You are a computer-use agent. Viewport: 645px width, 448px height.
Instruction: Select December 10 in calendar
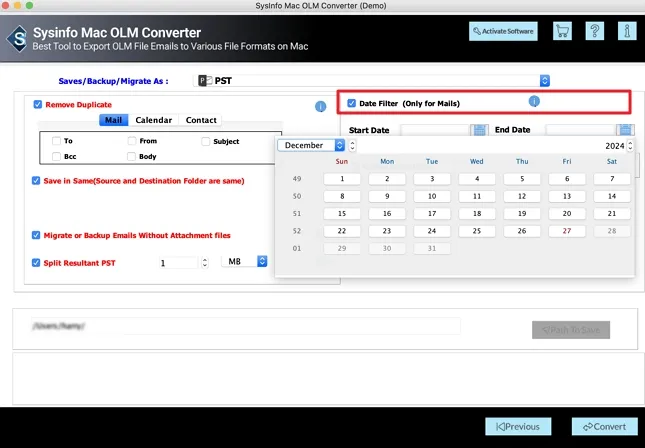coord(432,196)
